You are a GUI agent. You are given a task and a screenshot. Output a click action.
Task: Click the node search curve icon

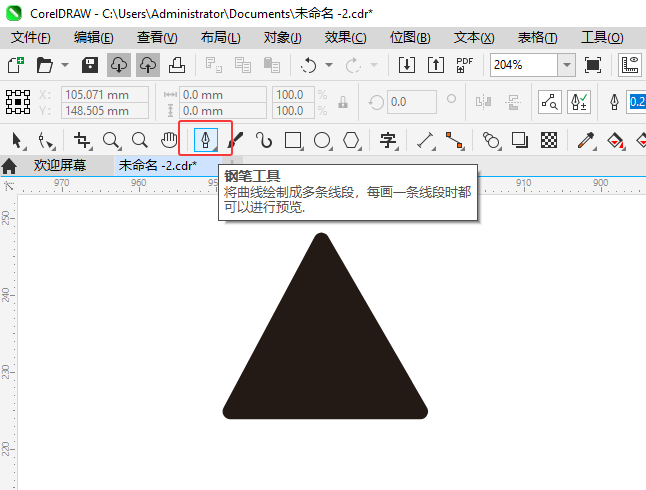coord(550,102)
